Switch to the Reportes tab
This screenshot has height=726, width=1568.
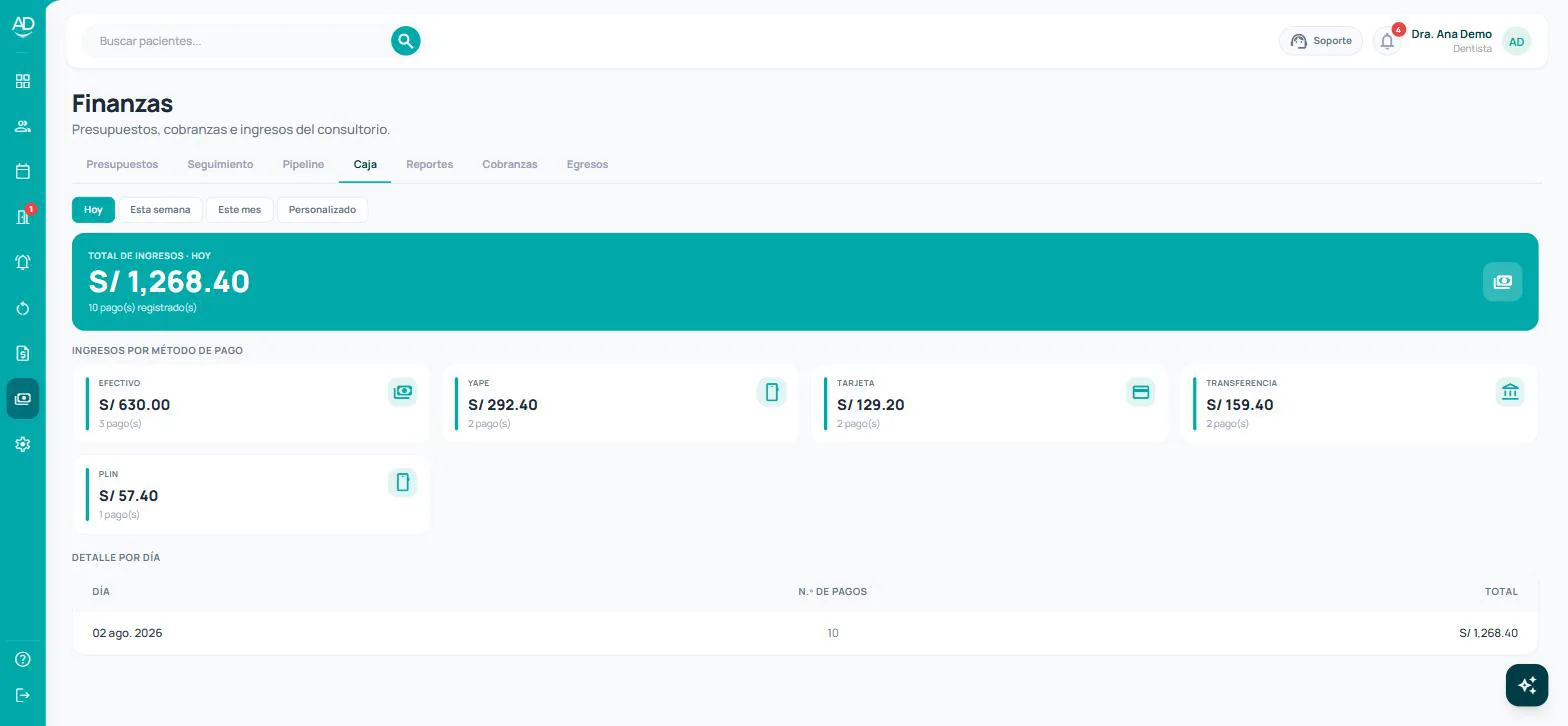click(x=429, y=164)
